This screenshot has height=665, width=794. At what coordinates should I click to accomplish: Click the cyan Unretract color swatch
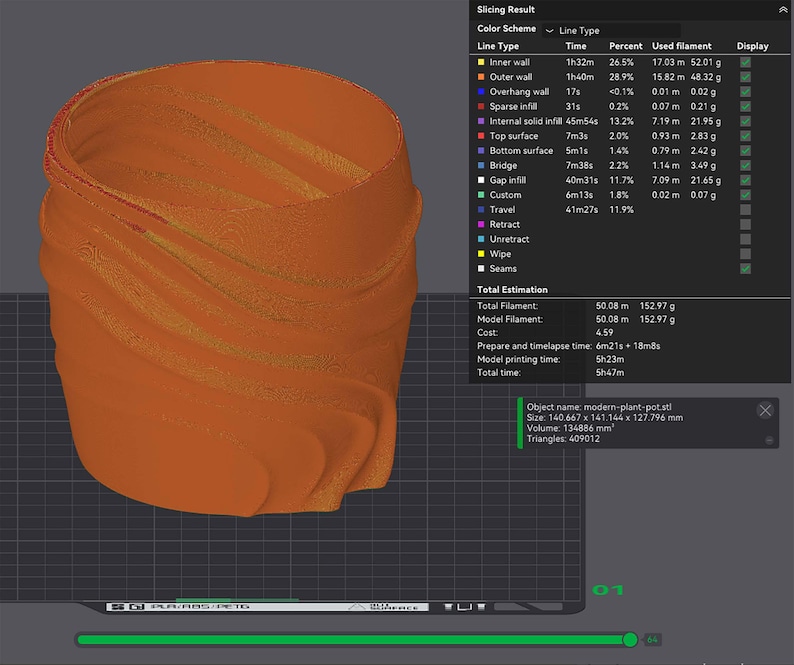point(481,239)
